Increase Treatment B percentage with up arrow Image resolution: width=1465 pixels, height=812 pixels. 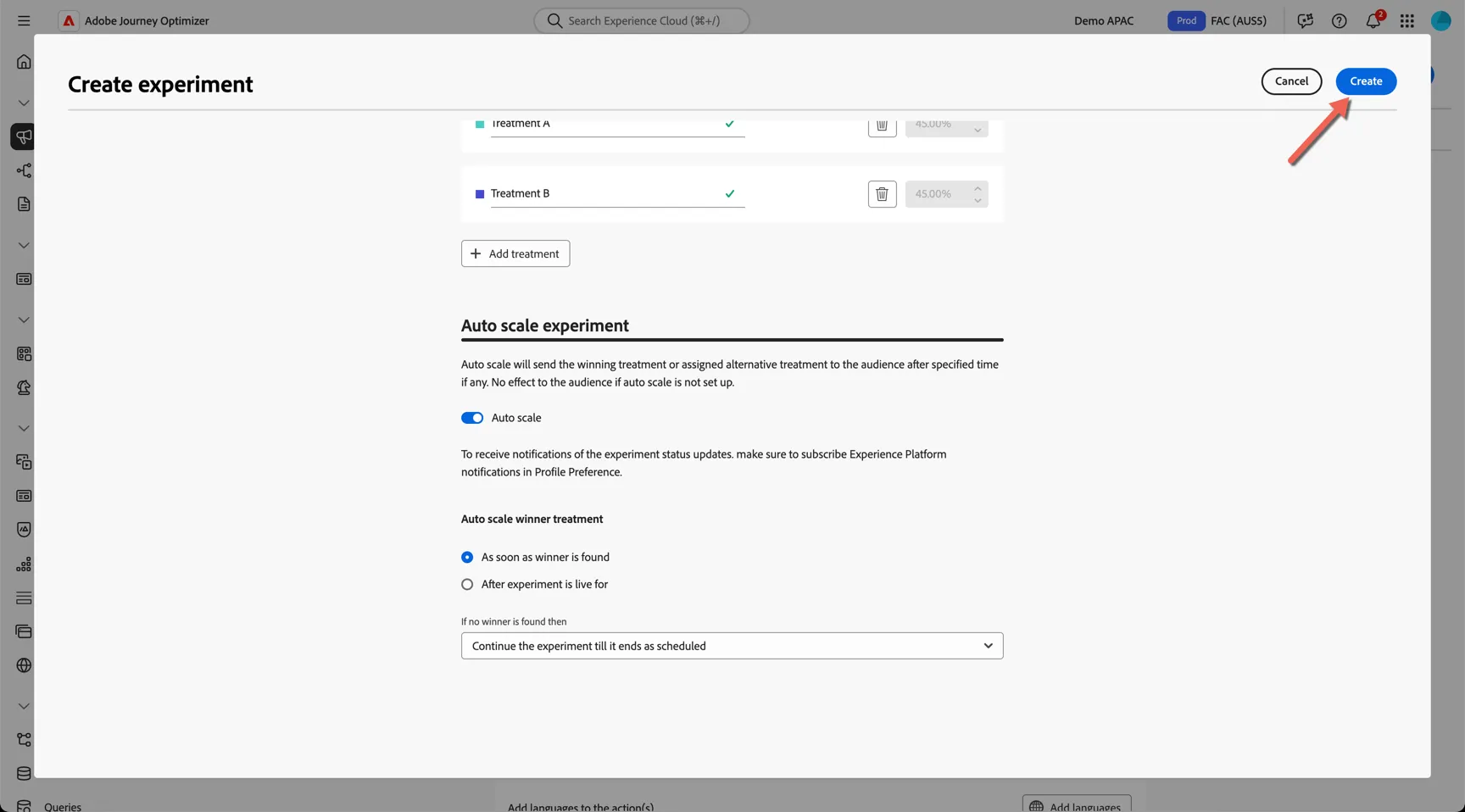(978, 188)
